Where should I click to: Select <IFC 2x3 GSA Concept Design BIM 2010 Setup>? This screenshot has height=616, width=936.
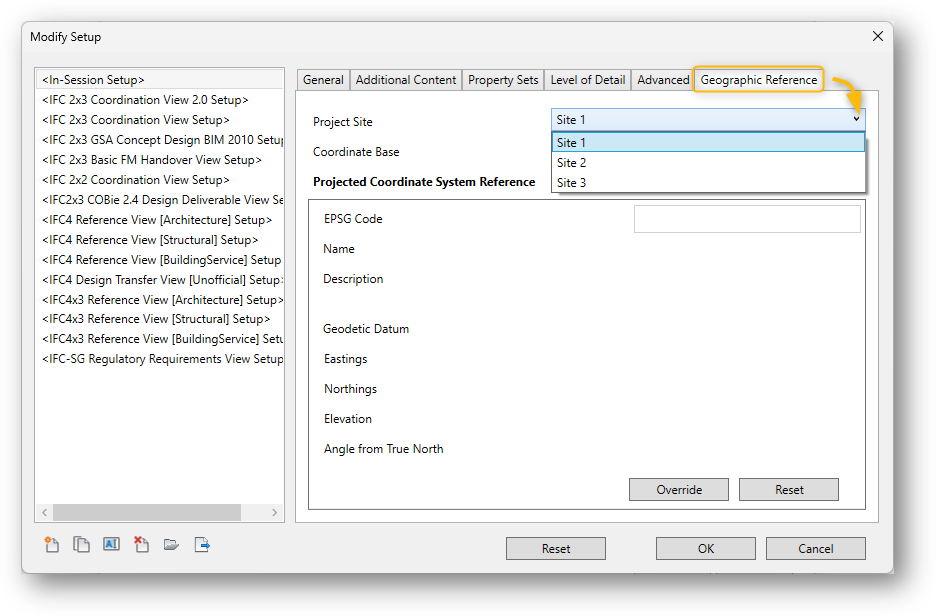(x=159, y=140)
